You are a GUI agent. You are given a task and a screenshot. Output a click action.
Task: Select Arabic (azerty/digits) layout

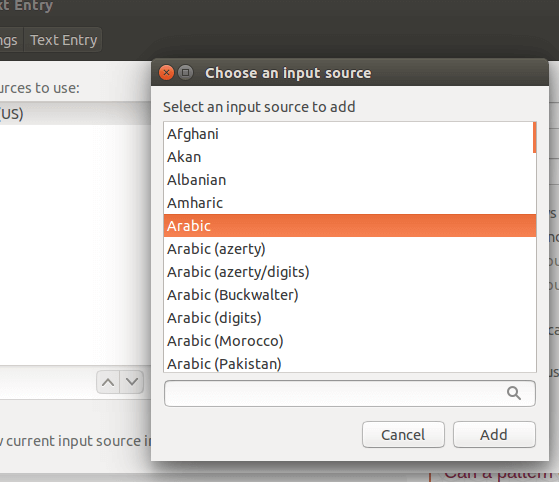click(x=350, y=272)
